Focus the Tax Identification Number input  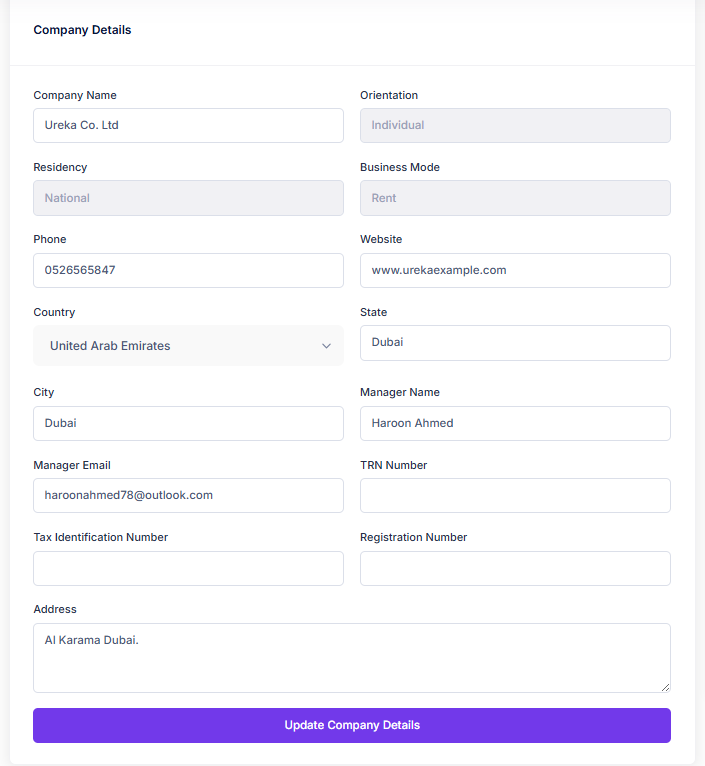pyautogui.click(x=188, y=568)
